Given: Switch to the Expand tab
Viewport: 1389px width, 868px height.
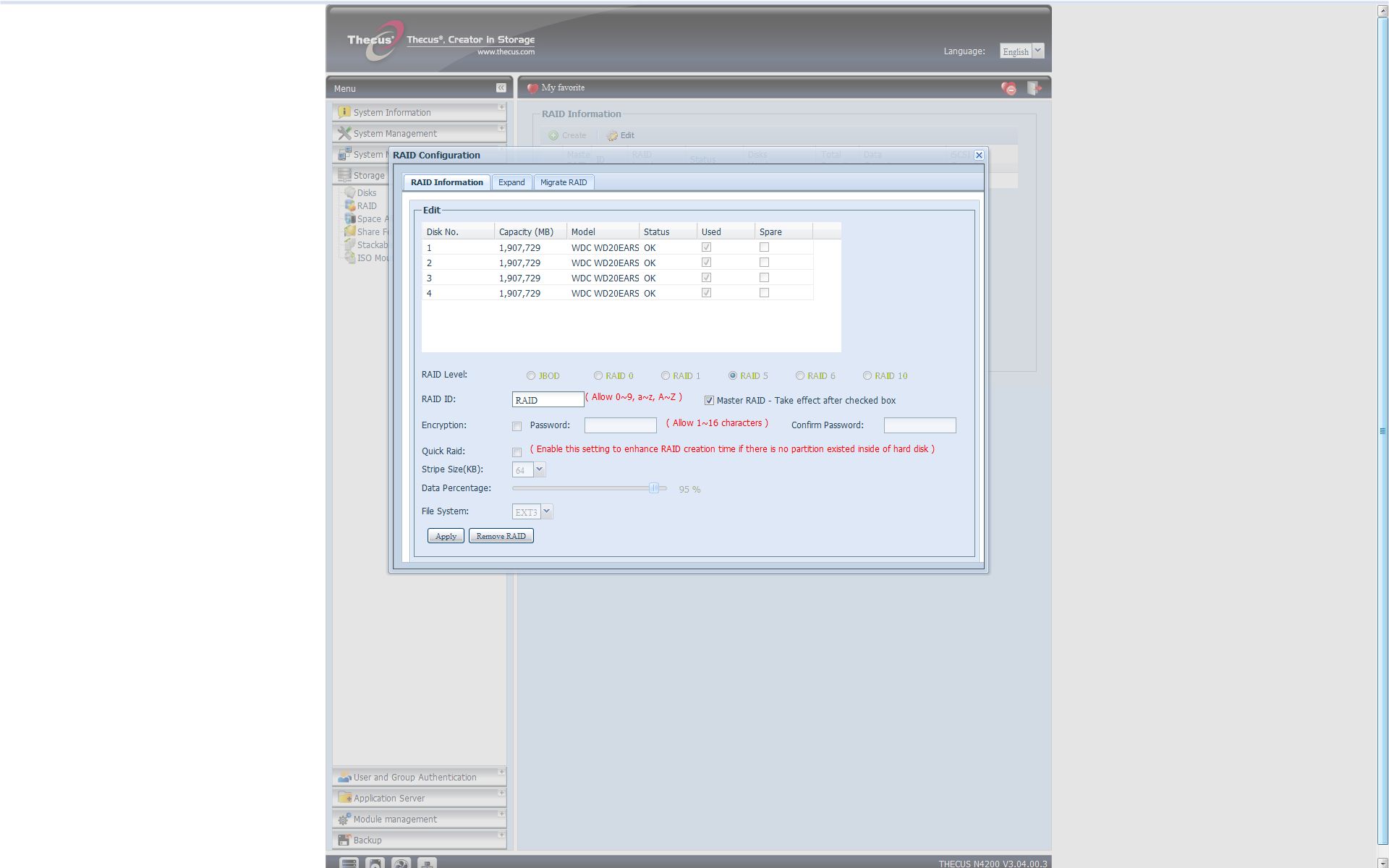Looking at the screenshot, I should (x=511, y=182).
